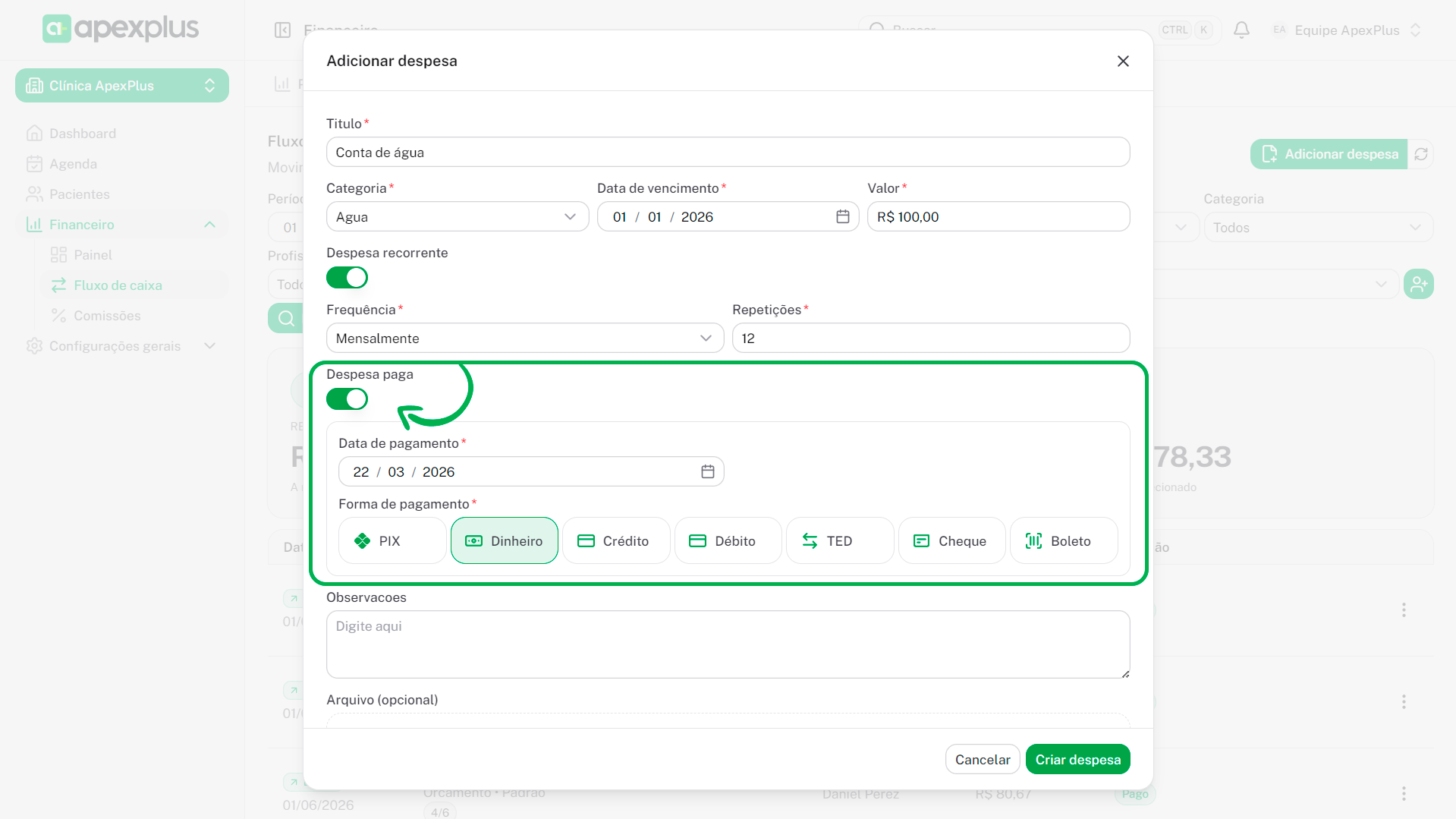Click the sidebar collapse icon
The width and height of the screenshot is (1456, 819).
click(x=282, y=30)
